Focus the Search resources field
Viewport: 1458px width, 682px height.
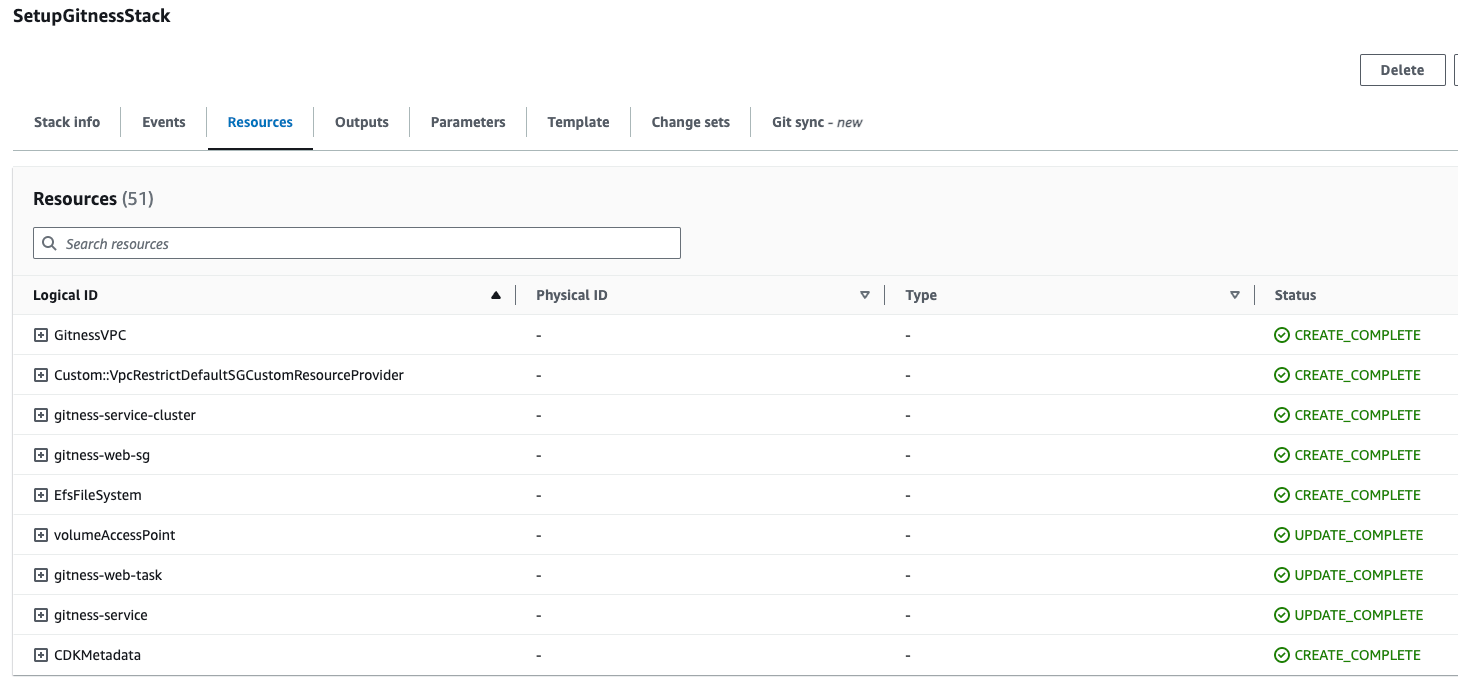(x=357, y=243)
